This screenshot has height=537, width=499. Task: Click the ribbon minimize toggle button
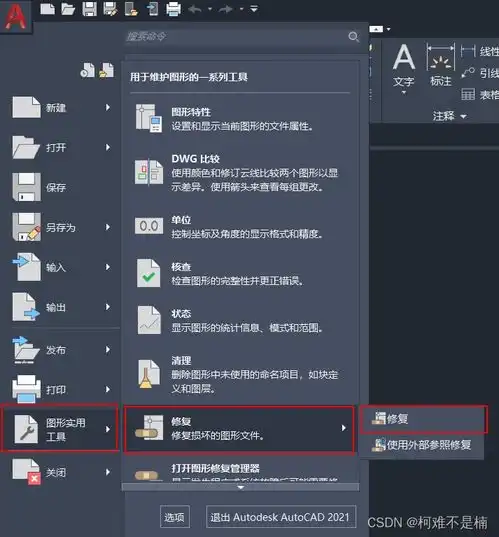376,29
